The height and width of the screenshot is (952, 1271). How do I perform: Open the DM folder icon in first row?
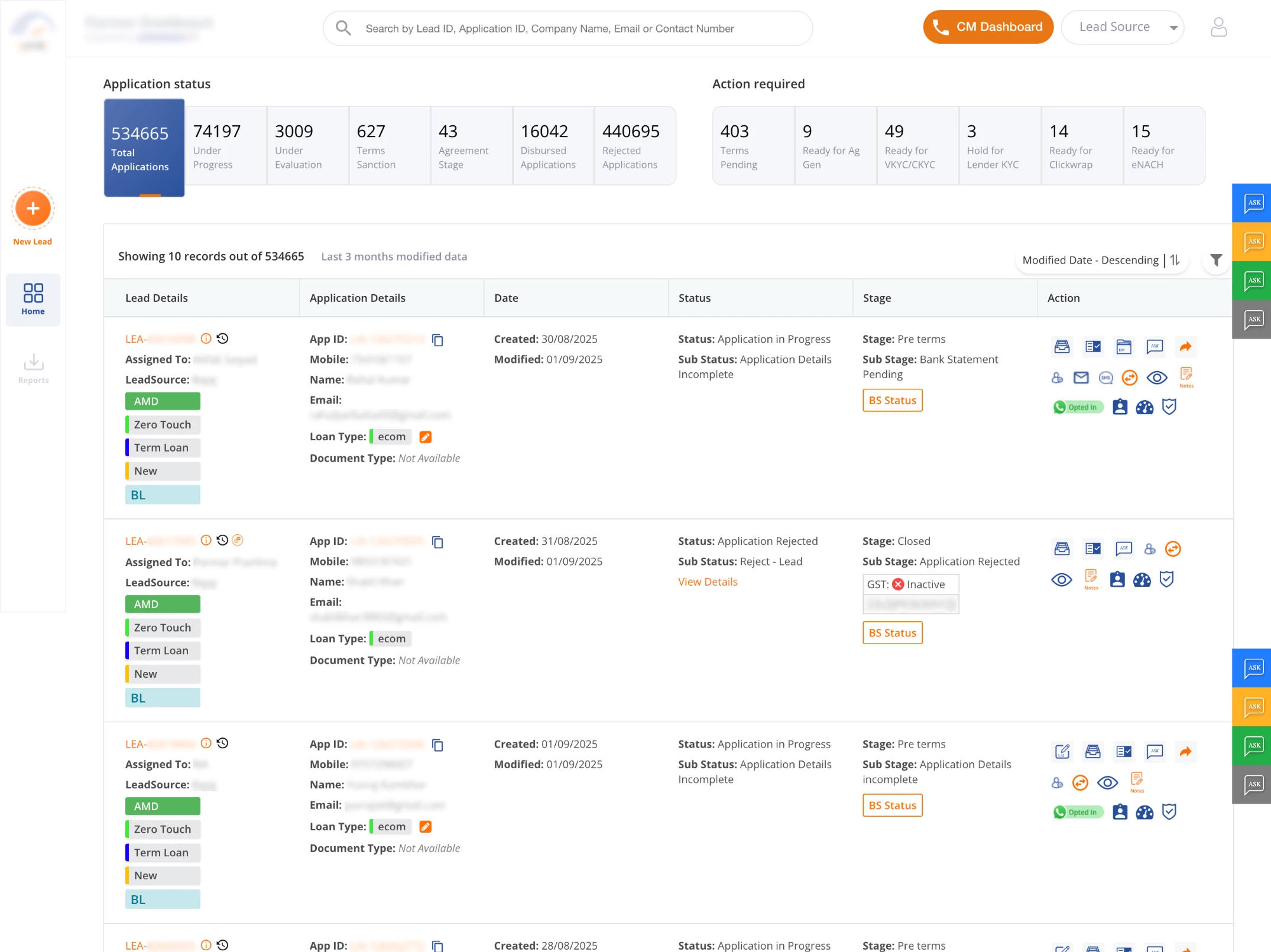click(x=1124, y=347)
